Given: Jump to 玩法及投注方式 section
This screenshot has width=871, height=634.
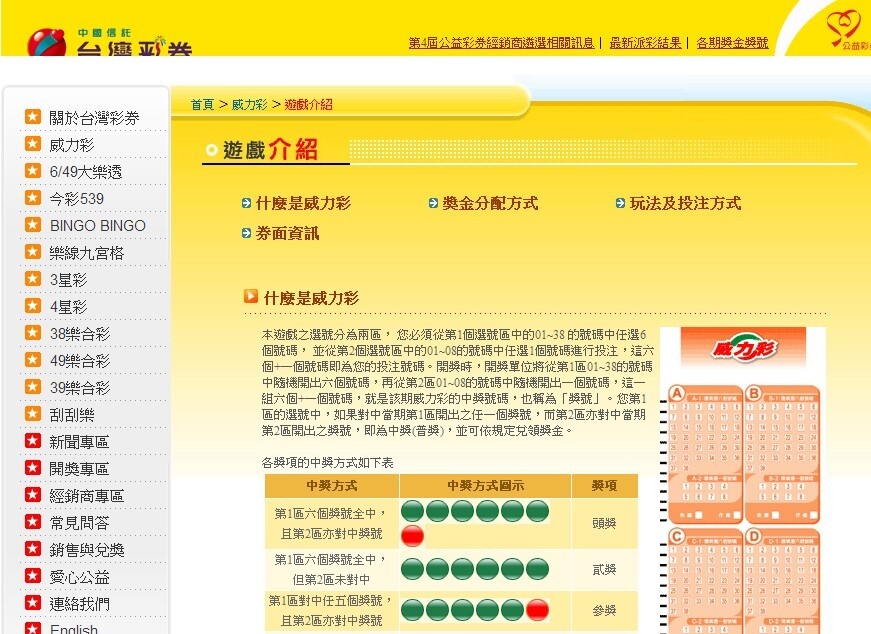Looking at the screenshot, I should (685, 204).
